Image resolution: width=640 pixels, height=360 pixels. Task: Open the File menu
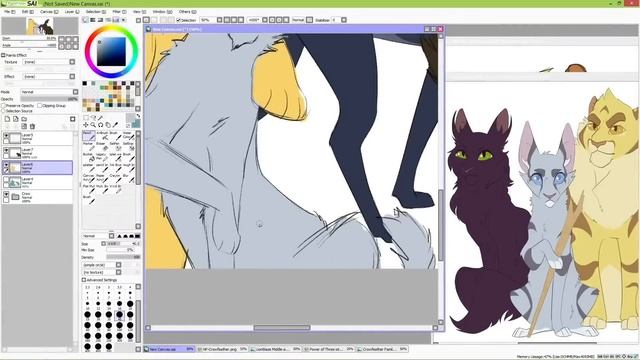(x=9, y=12)
